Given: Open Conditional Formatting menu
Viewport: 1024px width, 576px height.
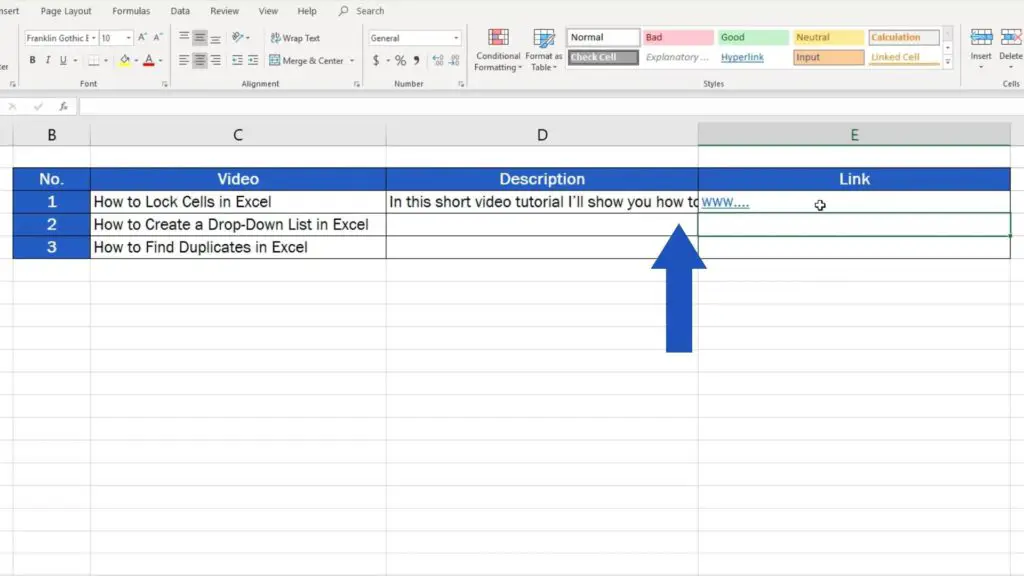Looking at the screenshot, I should pos(497,49).
